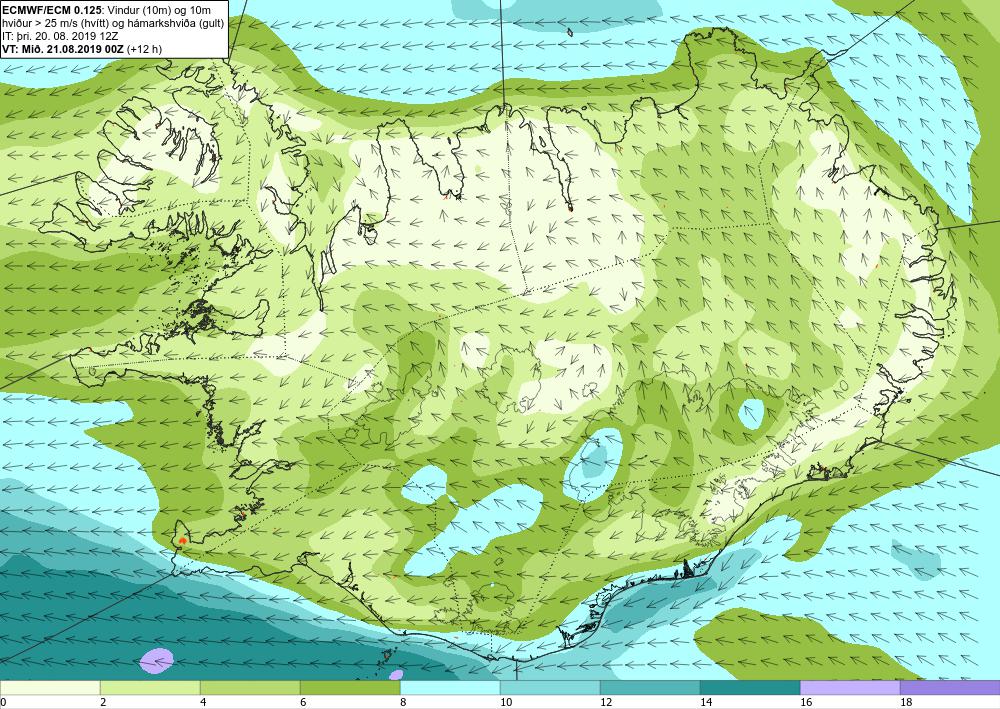Click the legend label "14"

coord(706,703)
